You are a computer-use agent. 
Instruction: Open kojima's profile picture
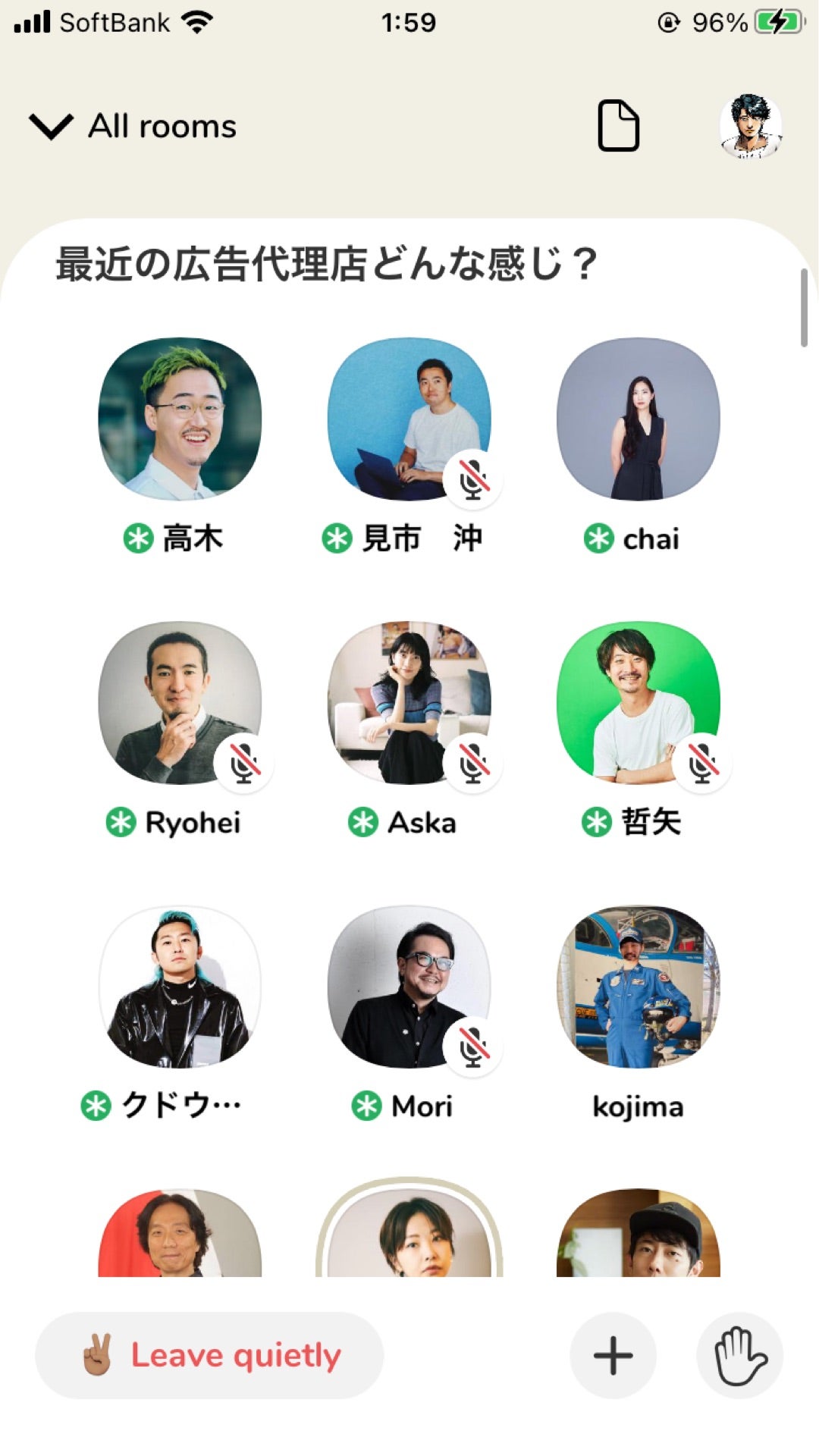tap(638, 986)
